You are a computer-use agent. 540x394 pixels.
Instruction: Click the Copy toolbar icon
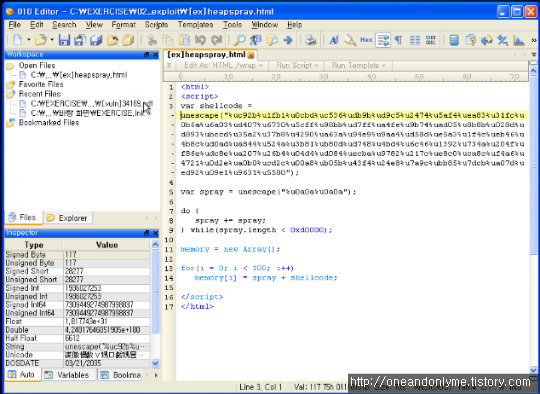168,40
